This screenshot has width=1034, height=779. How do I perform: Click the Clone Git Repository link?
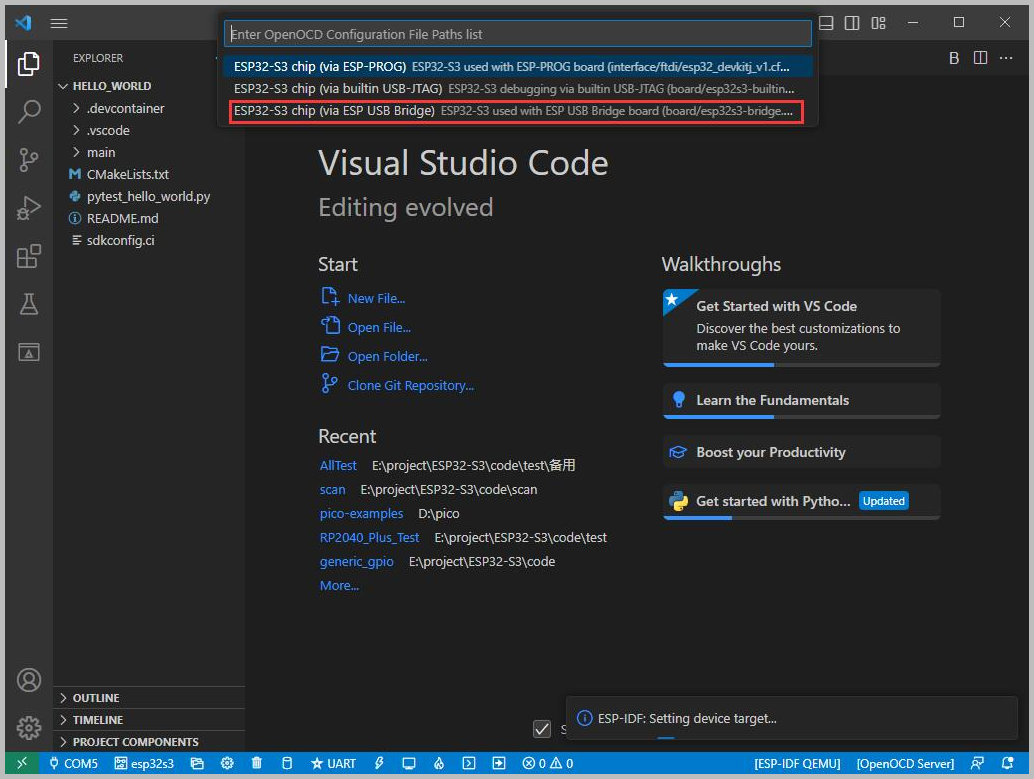click(x=410, y=385)
